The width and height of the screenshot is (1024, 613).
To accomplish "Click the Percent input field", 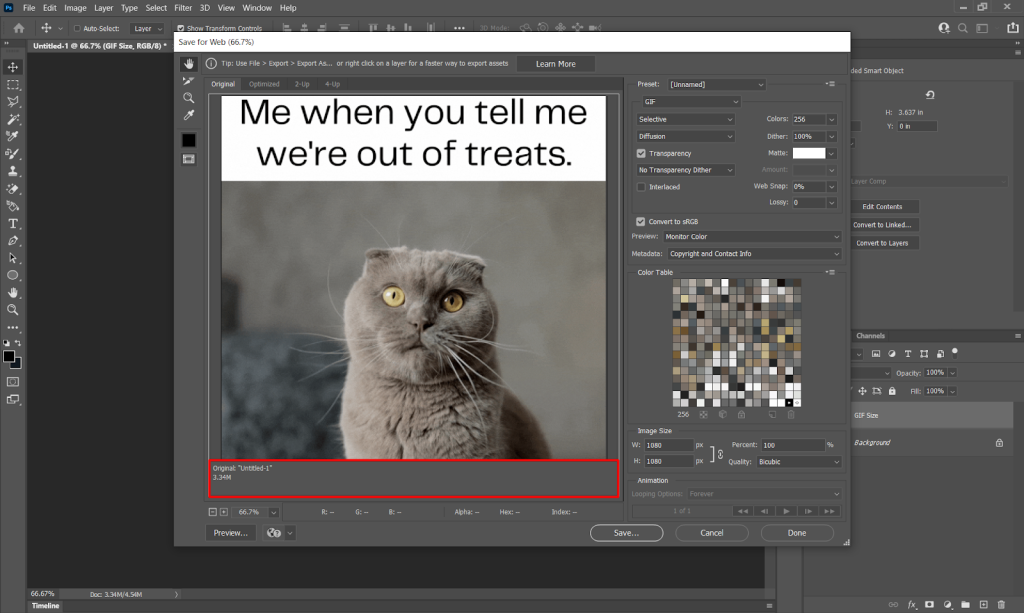I will point(793,445).
